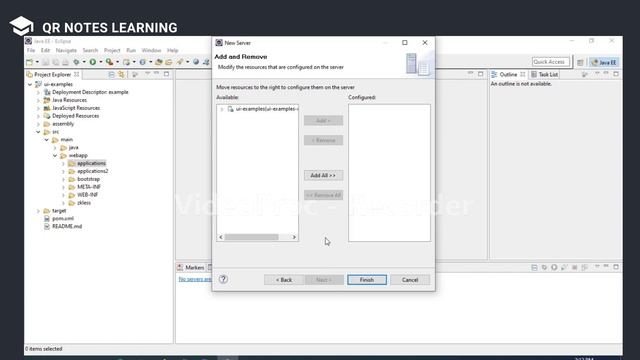Select the assembly folder
Image resolution: width=640 pixels, height=360 pixels.
[x=63, y=124]
